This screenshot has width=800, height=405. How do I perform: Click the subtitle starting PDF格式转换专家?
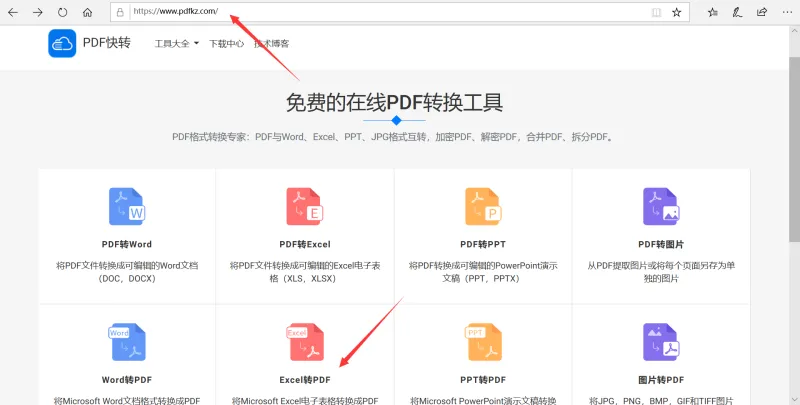pos(393,137)
